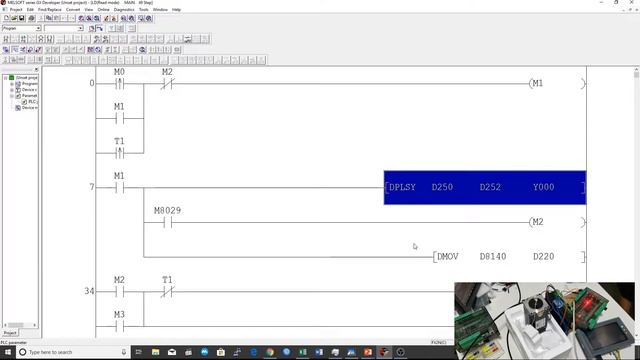
Task: Open the Online menu
Action: tap(103, 9)
